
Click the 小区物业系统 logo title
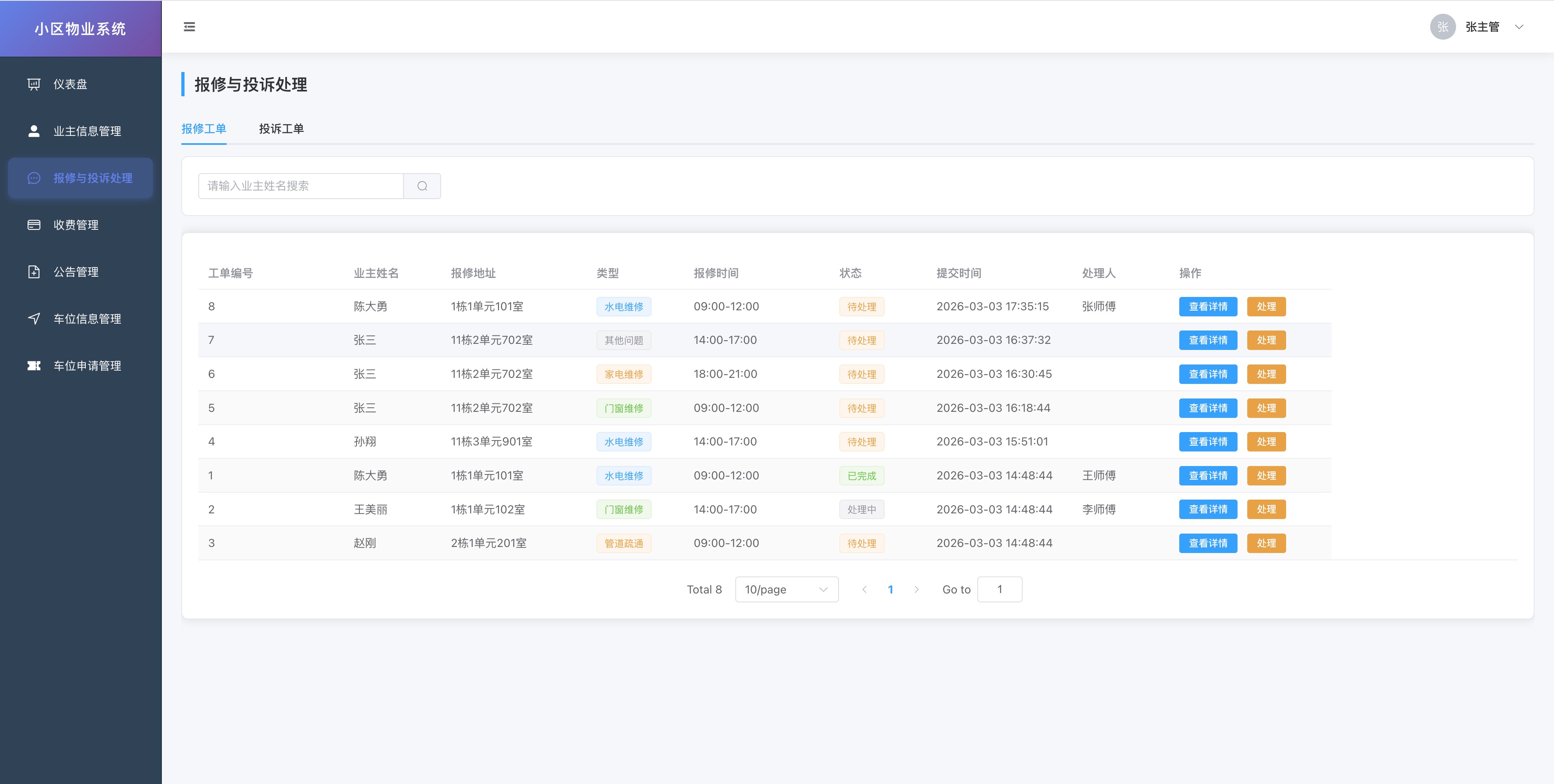80,28
